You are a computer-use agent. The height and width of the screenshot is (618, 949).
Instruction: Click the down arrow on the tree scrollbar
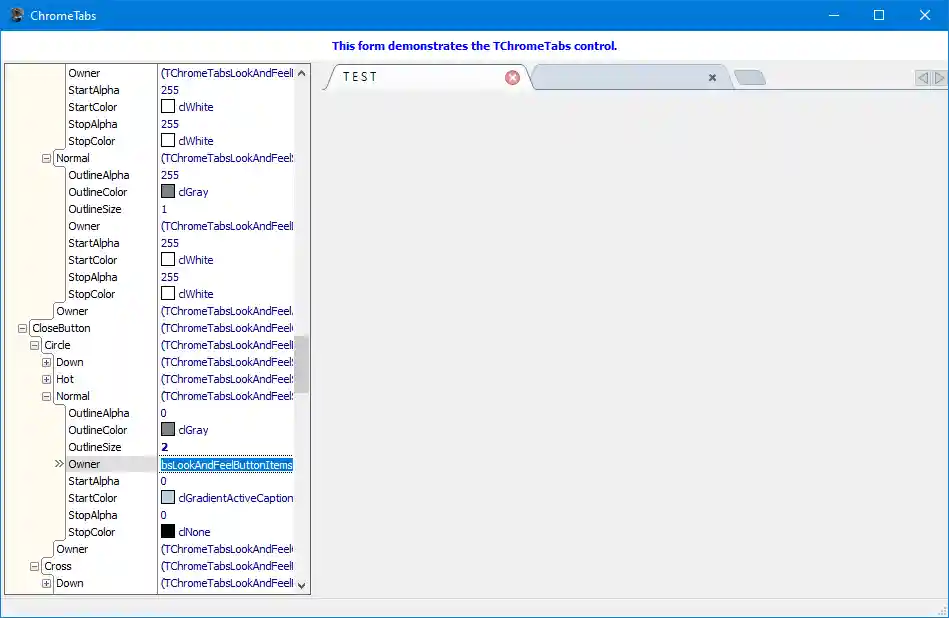point(301,584)
